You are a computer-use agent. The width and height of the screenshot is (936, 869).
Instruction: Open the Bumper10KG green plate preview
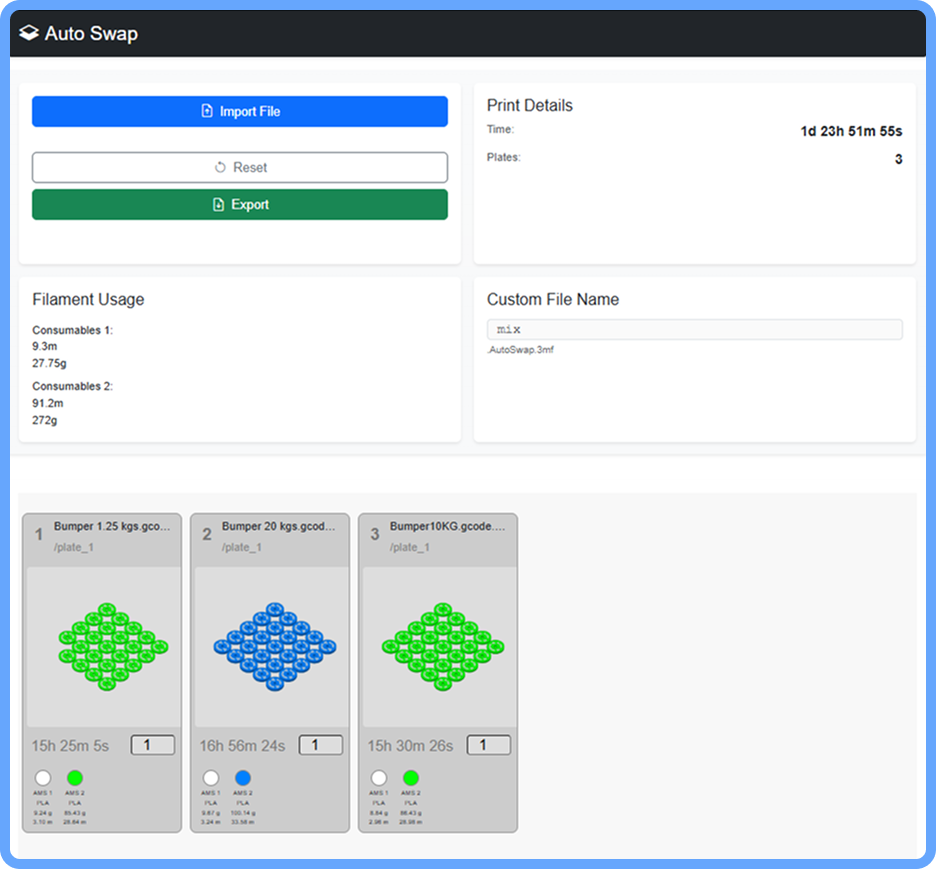438,647
